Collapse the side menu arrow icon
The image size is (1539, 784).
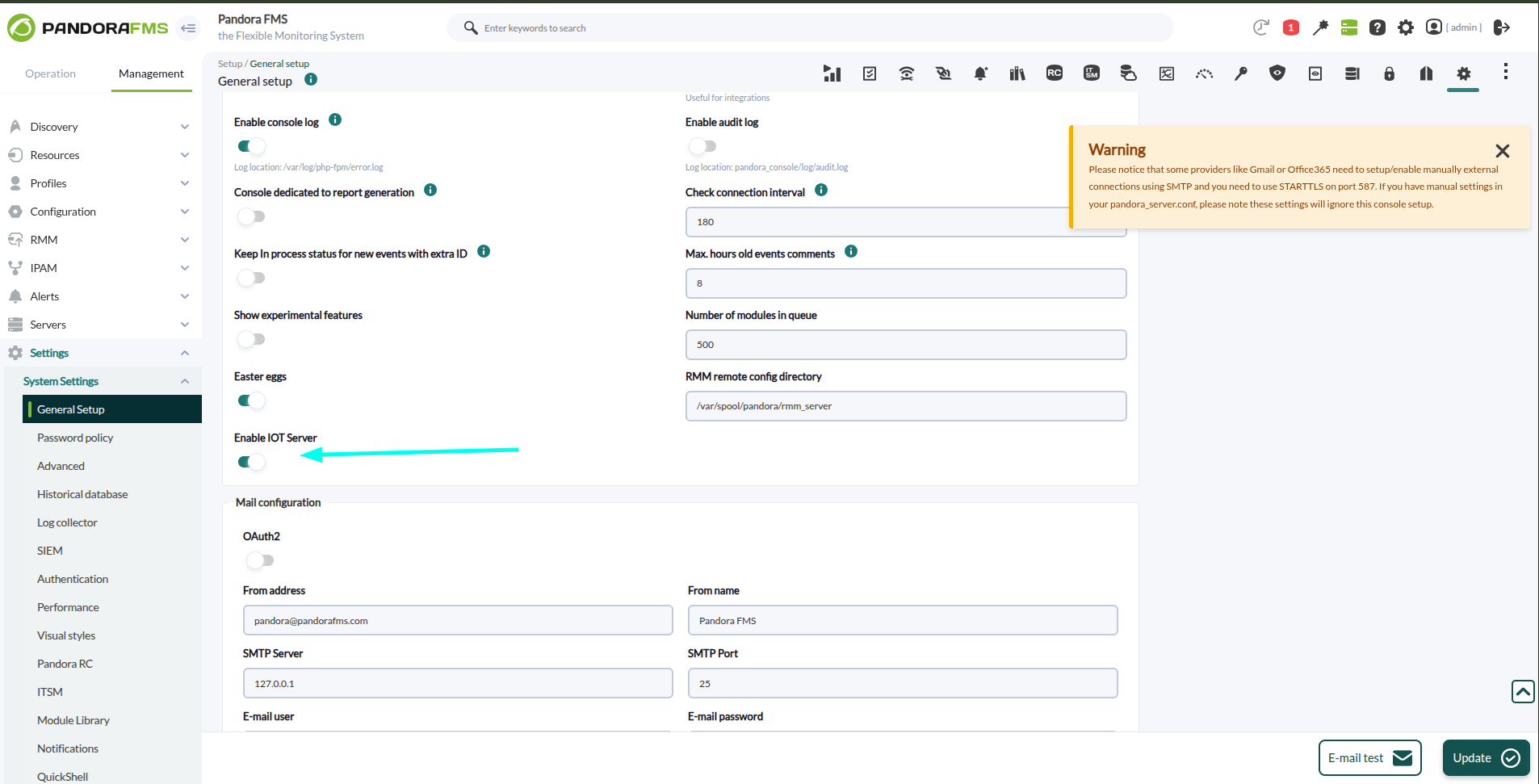click(x=188, y=28)
